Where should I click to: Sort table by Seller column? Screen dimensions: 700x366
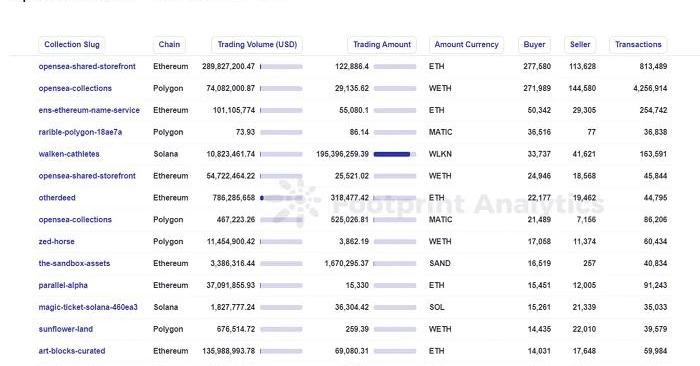tap(580, 45)
